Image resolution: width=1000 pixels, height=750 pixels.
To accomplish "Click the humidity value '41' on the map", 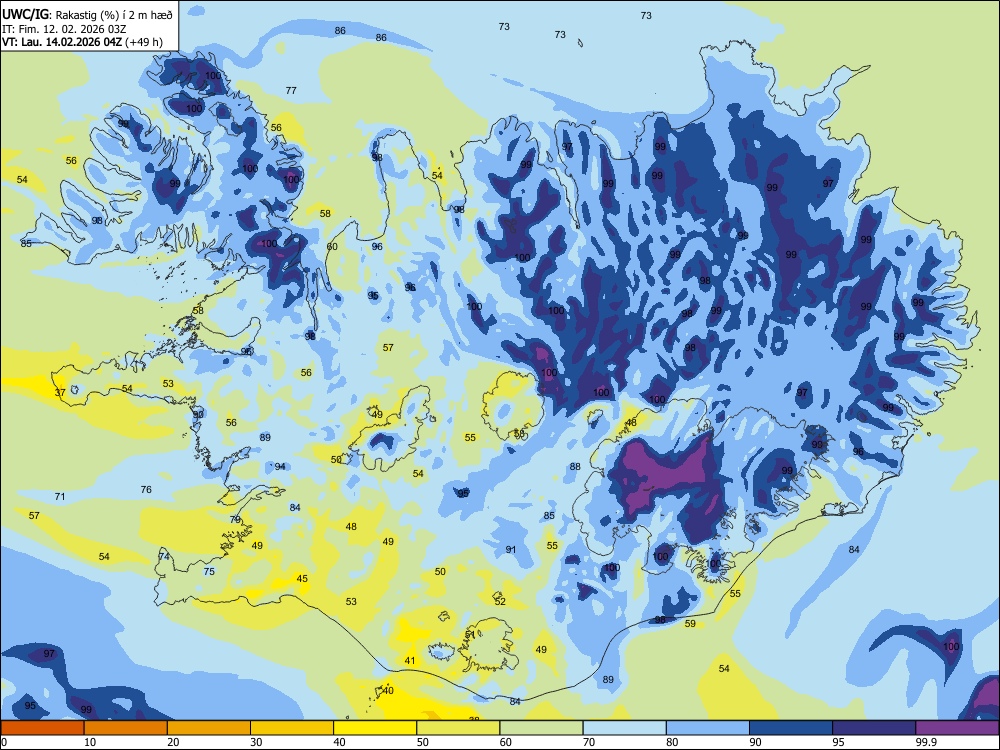I will tap(410, 661).
